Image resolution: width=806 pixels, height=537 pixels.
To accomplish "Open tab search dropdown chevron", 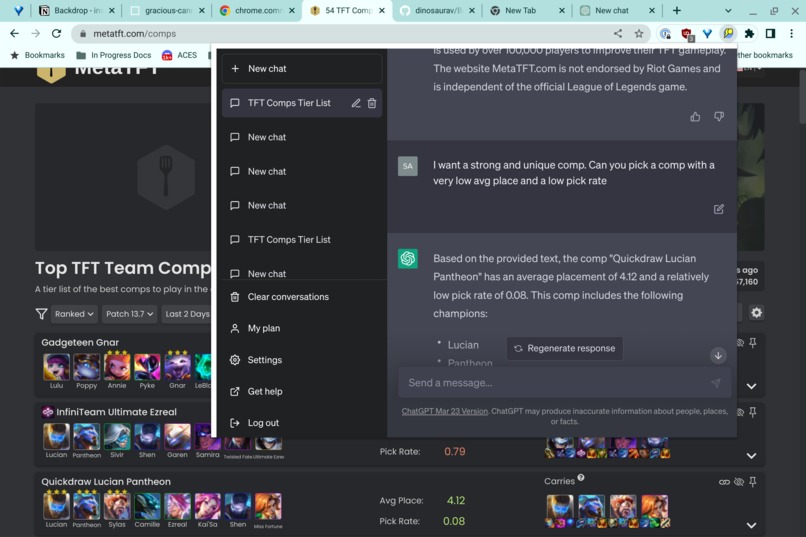I will 728,10.
